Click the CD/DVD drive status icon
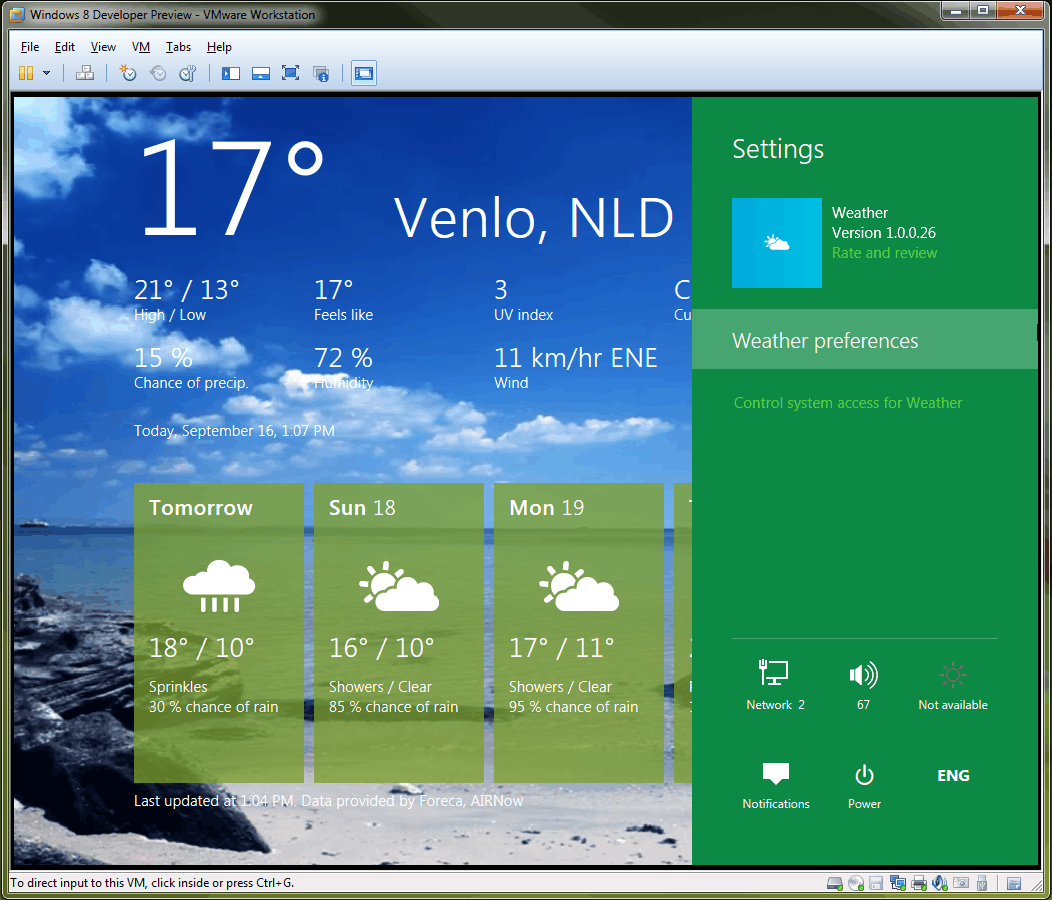 point(856,883)
